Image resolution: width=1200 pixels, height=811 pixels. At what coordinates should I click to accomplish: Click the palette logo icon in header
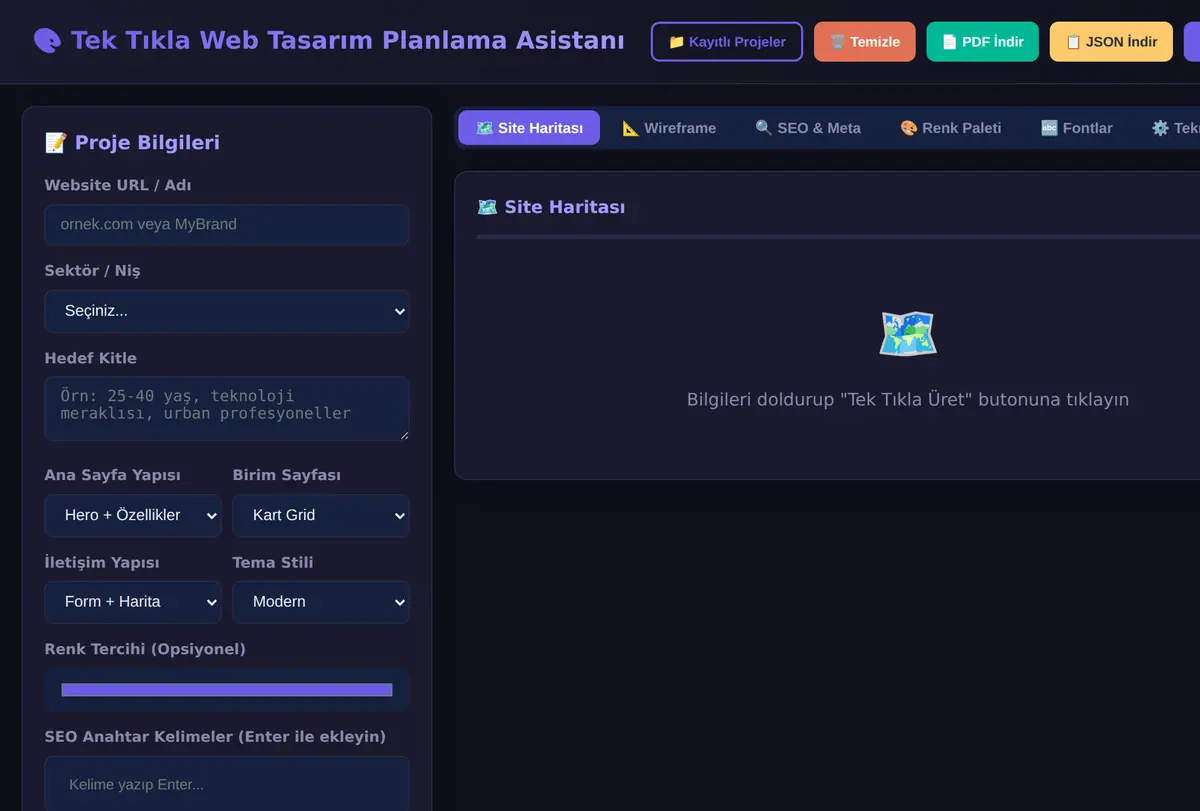coord(47,41)
